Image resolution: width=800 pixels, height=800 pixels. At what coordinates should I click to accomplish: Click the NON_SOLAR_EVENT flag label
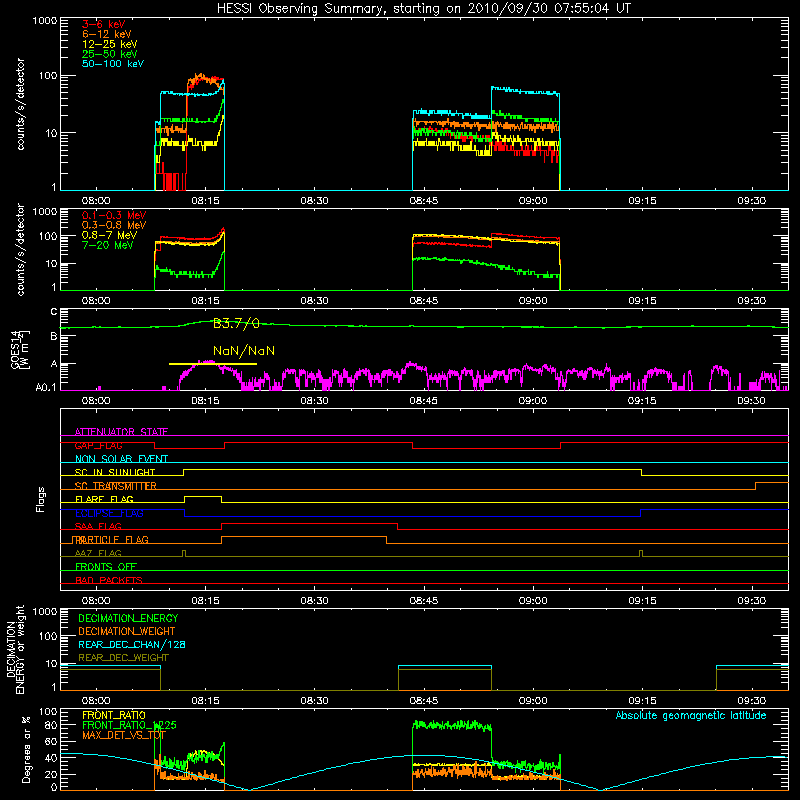121,459
